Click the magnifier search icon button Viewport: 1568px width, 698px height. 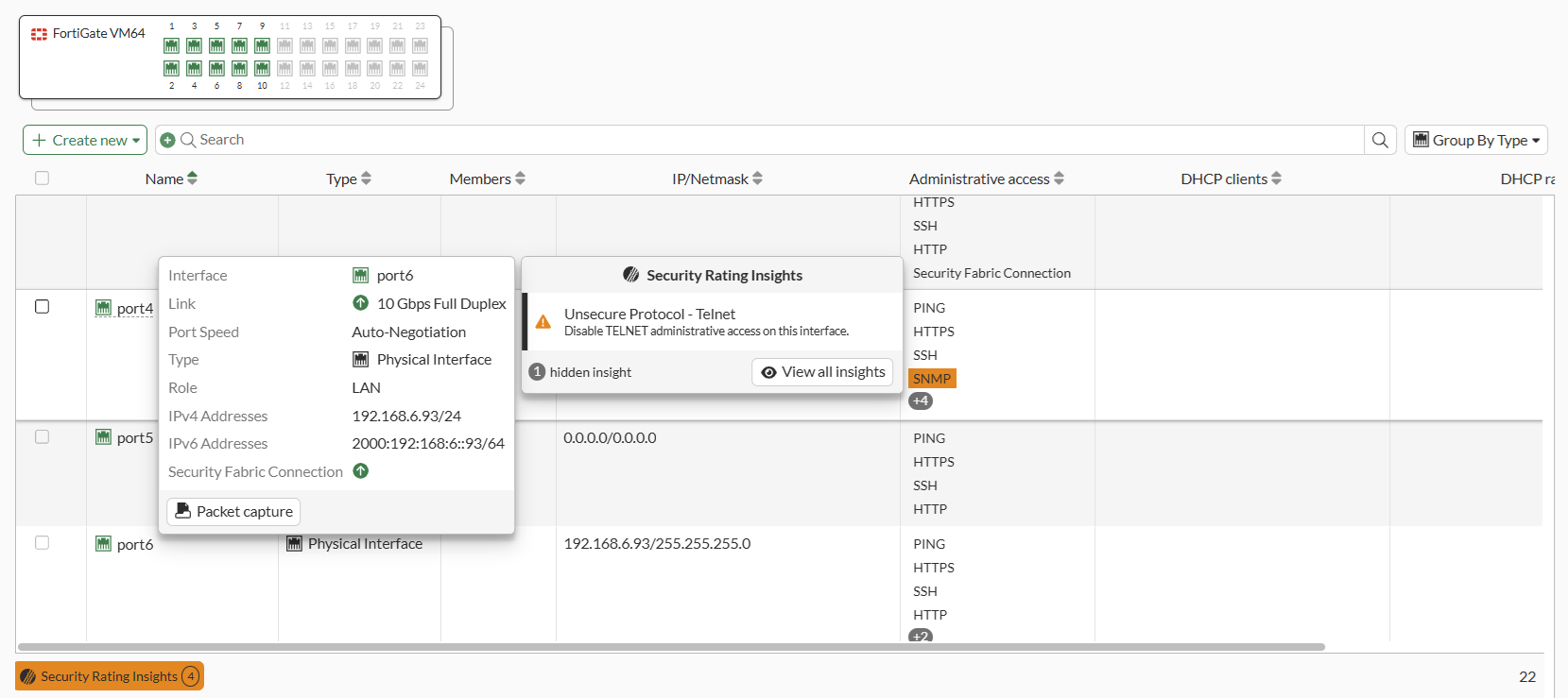tap(1380, 140)
